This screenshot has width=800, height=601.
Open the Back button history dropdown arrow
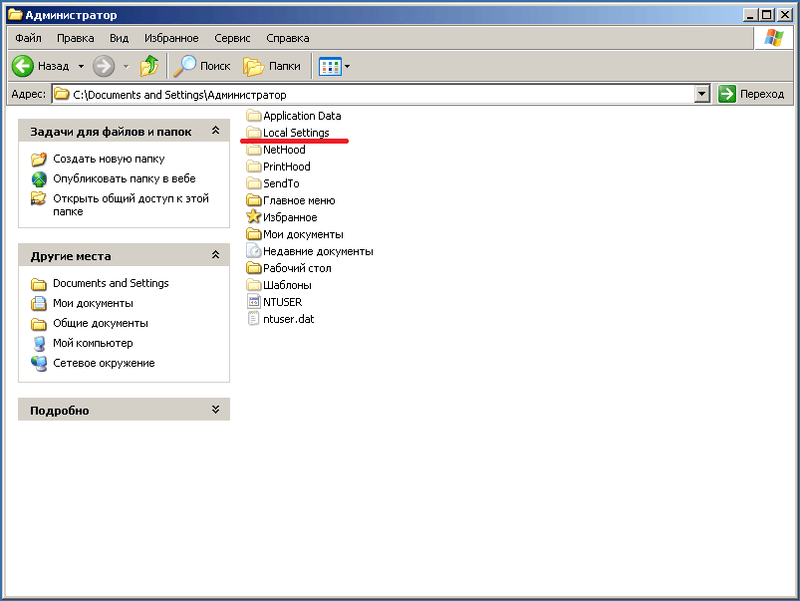(x=81, y=66)
